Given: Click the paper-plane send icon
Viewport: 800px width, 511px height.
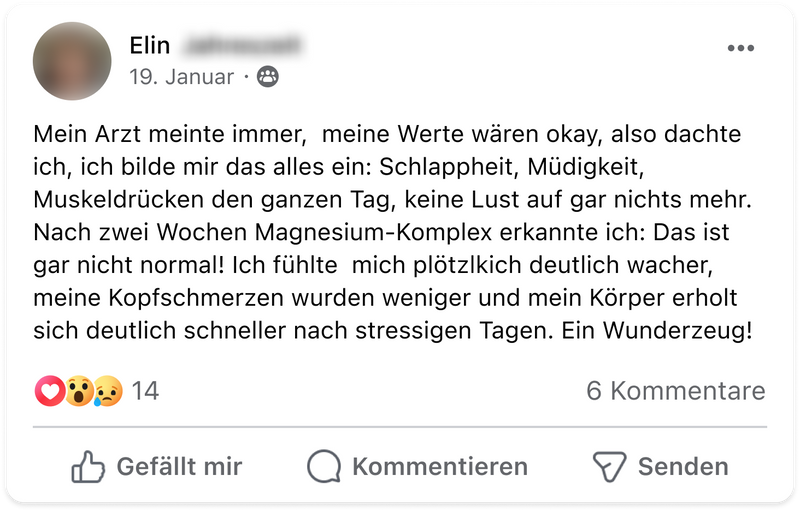Looking at the screenshot, I should coord(609,466).
